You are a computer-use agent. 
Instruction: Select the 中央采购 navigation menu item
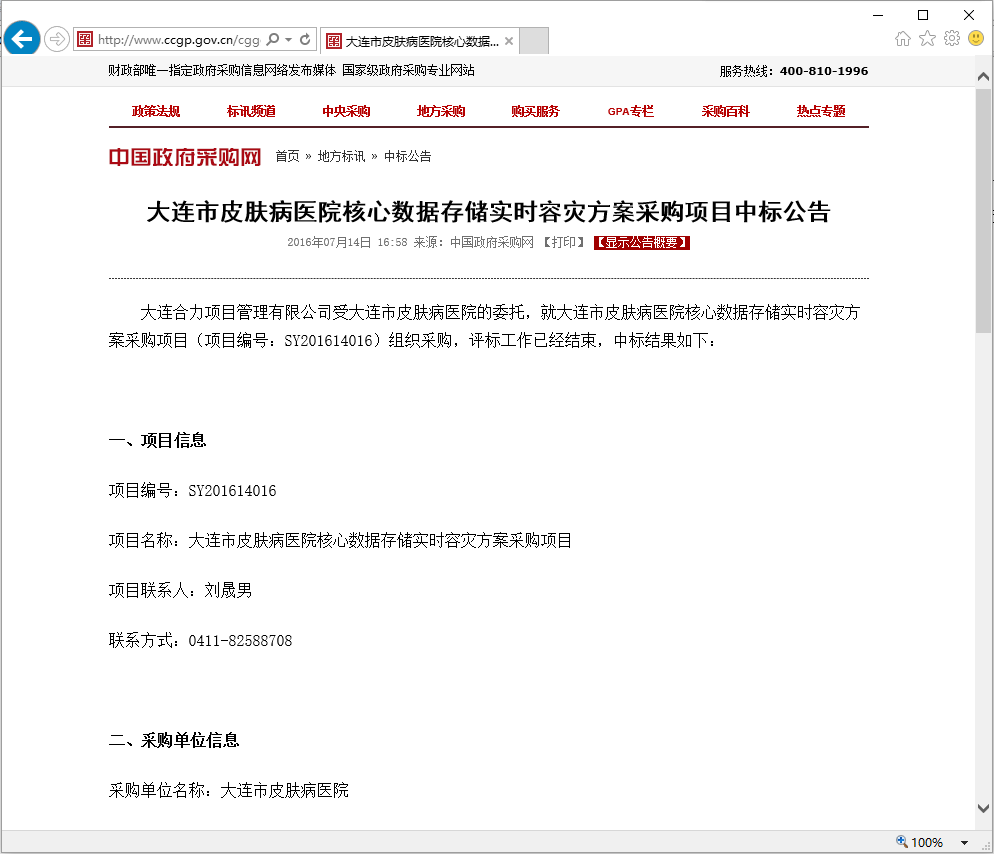[x=346, y=111]
